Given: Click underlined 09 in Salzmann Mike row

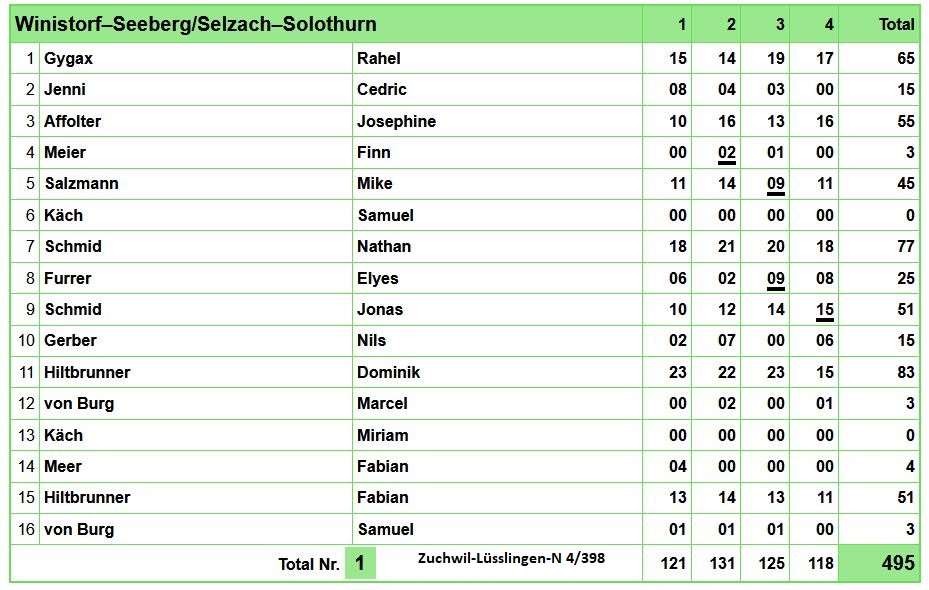Looking at the screenshot, I should pyautogui.click(x=776, y=185).
